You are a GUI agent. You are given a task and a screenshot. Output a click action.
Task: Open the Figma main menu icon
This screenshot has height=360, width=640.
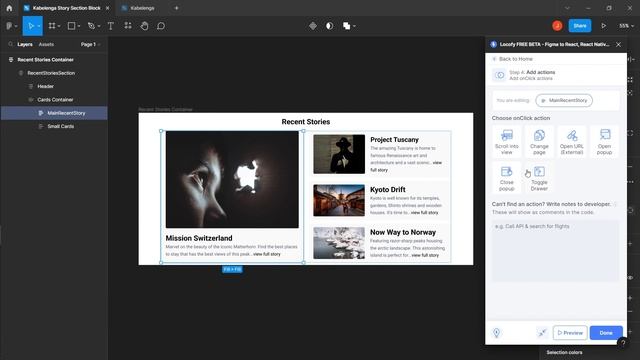point(9,26)
